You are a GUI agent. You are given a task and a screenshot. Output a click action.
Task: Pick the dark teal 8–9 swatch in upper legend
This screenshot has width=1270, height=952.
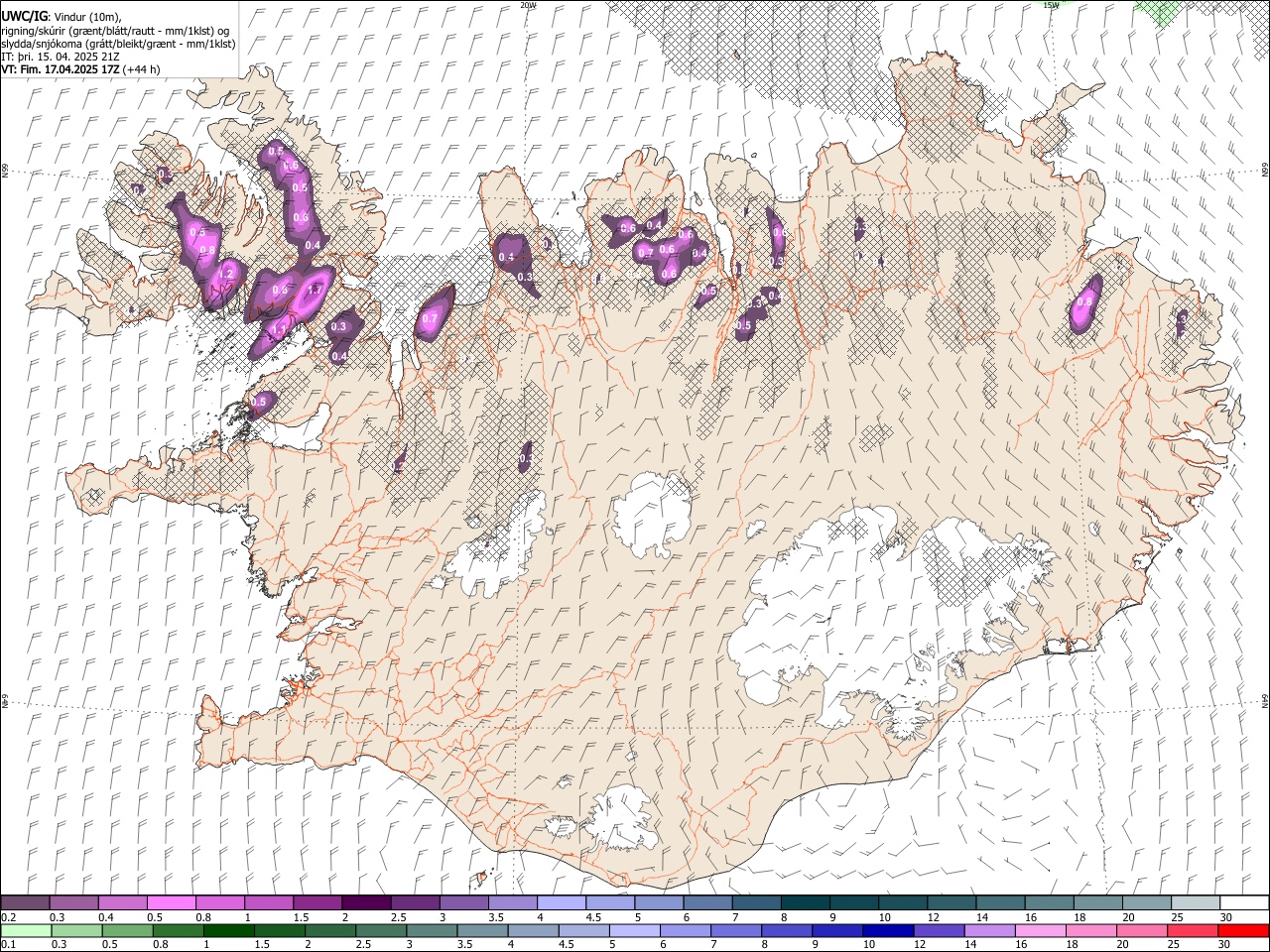coord(804,902)
